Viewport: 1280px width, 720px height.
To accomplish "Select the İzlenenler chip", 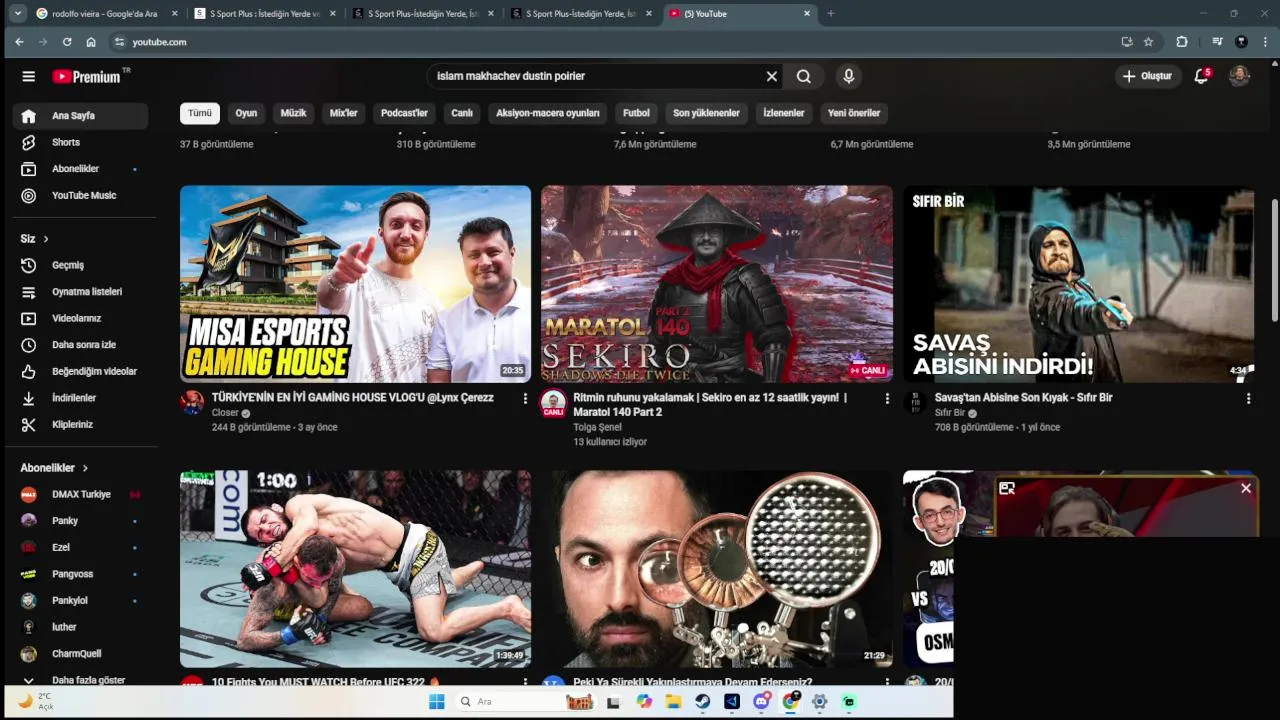I will click(x=784, y=113).
